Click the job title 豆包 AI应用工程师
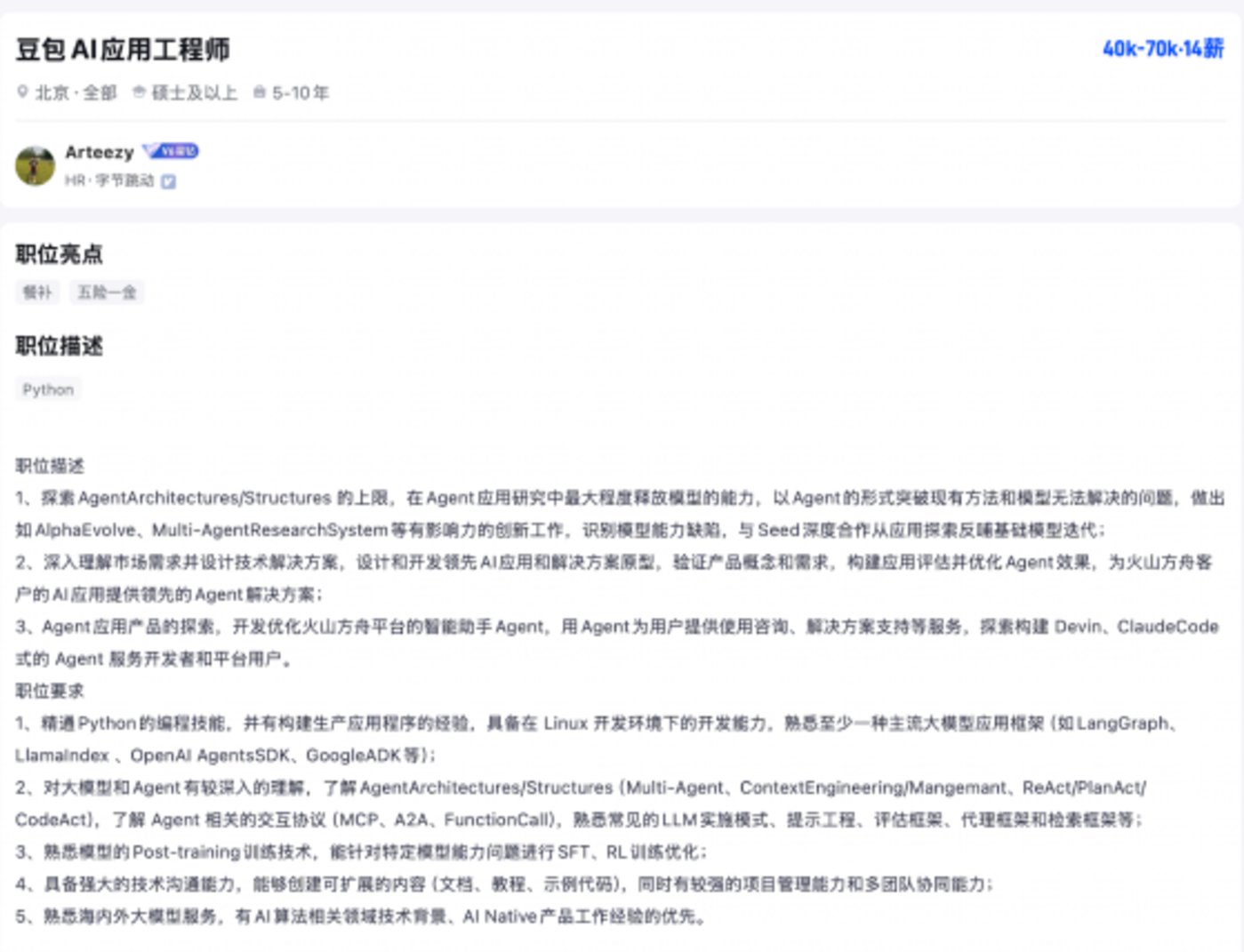 click(x=123, y=49)
